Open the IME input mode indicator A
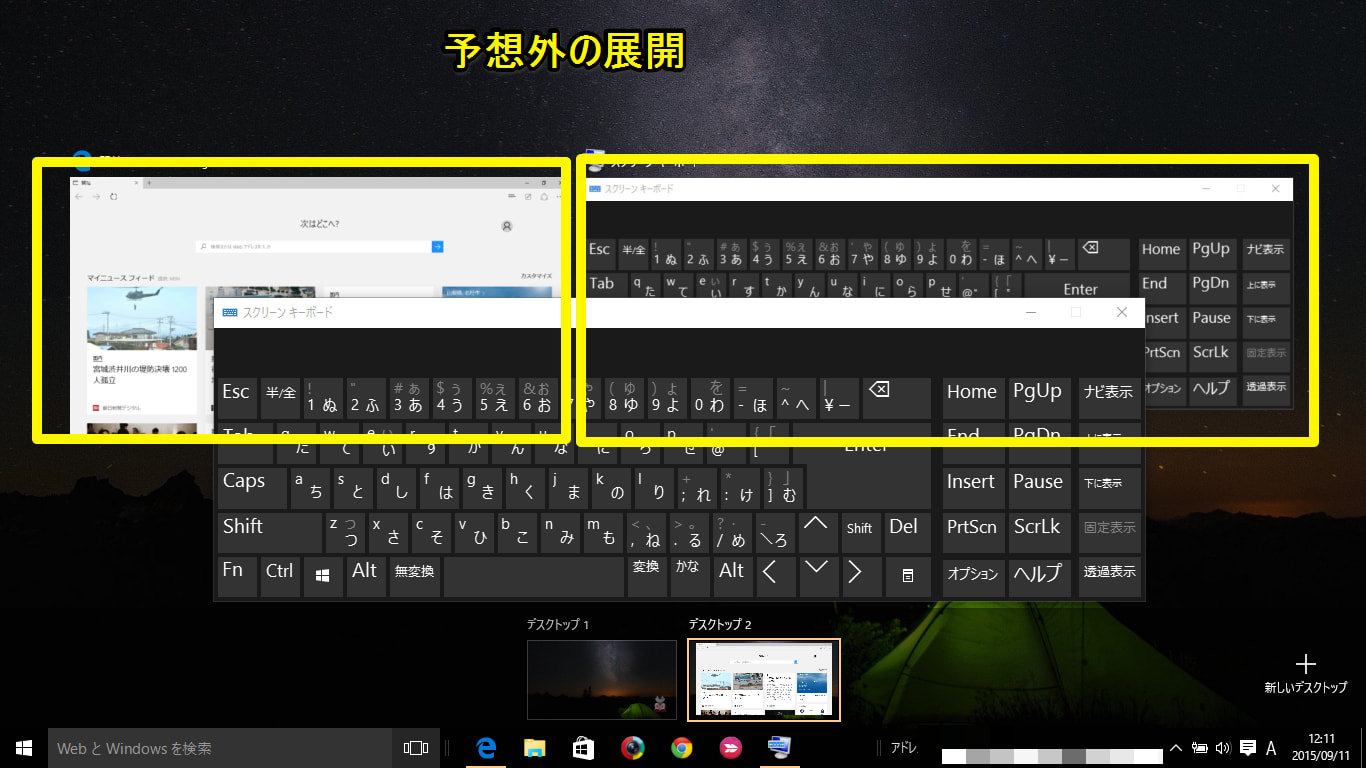Viewport: 1366px width, 768px height. click(1271, 748)
